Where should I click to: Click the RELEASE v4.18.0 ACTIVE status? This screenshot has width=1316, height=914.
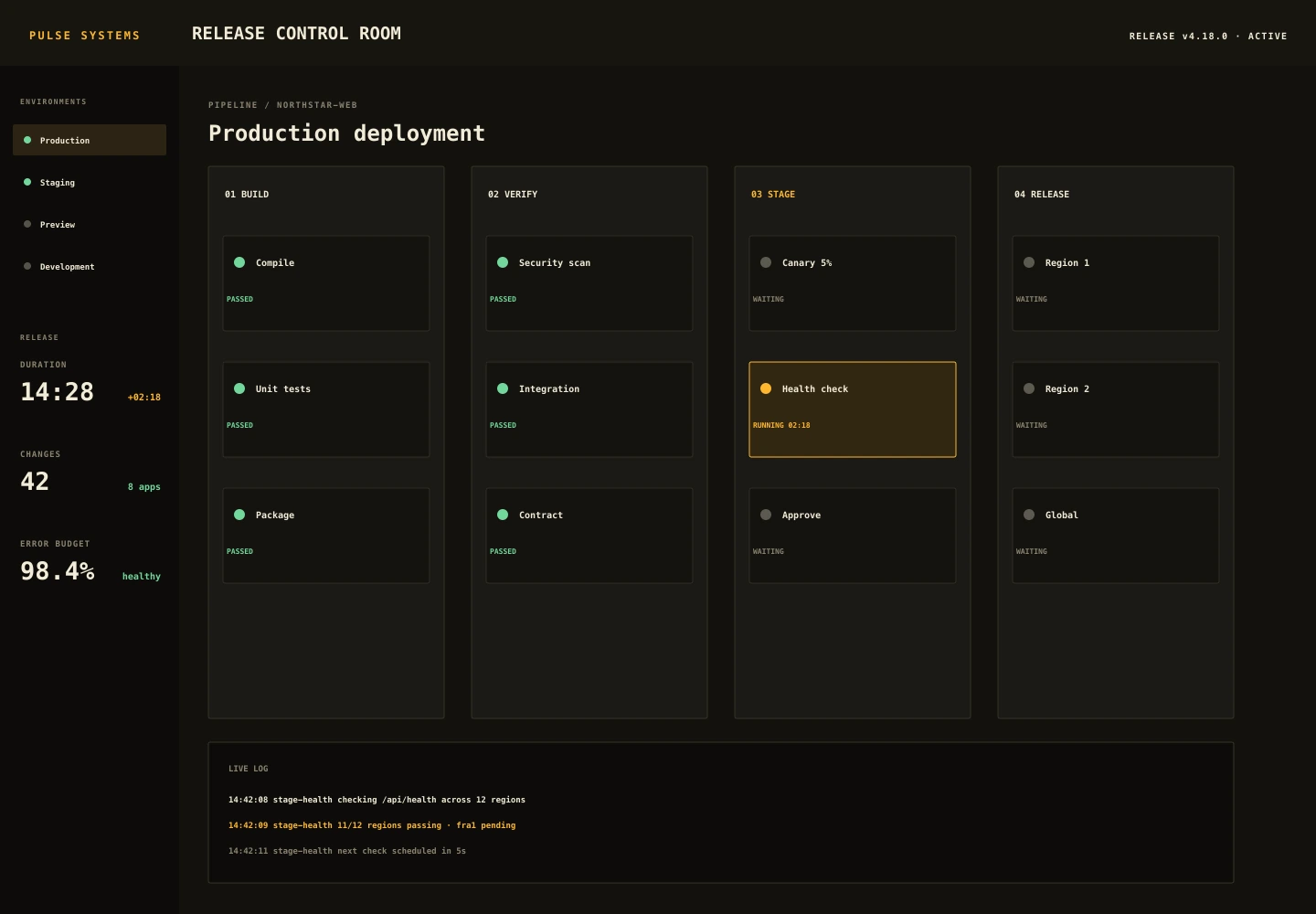pyautogui.click(x=1208, y=37)
